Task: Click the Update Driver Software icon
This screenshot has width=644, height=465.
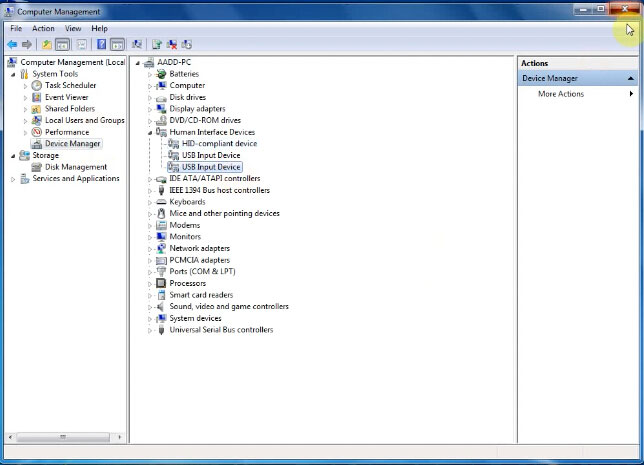Action: (x=156, y=44)
